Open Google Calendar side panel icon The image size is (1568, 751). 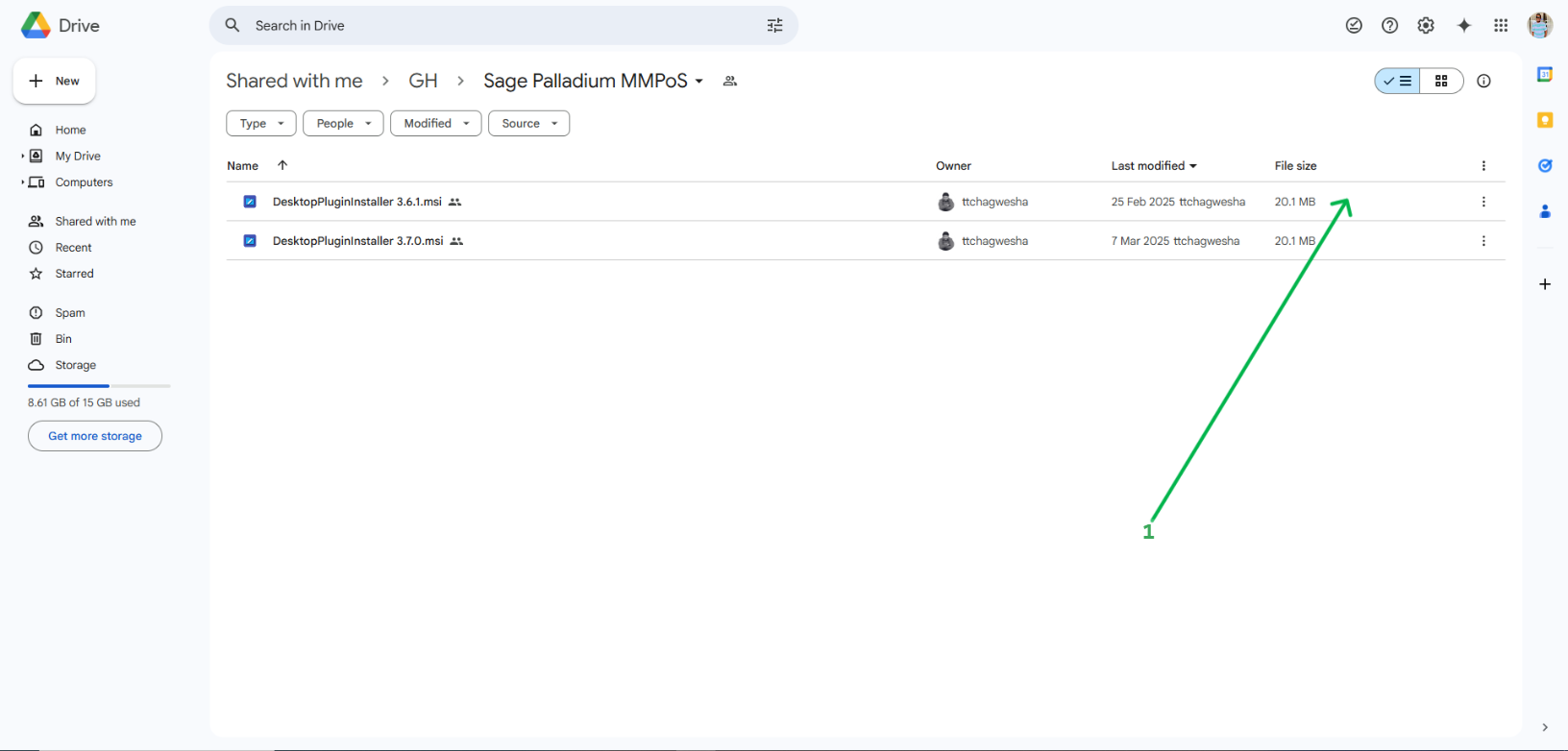[x=1545, y=74]
